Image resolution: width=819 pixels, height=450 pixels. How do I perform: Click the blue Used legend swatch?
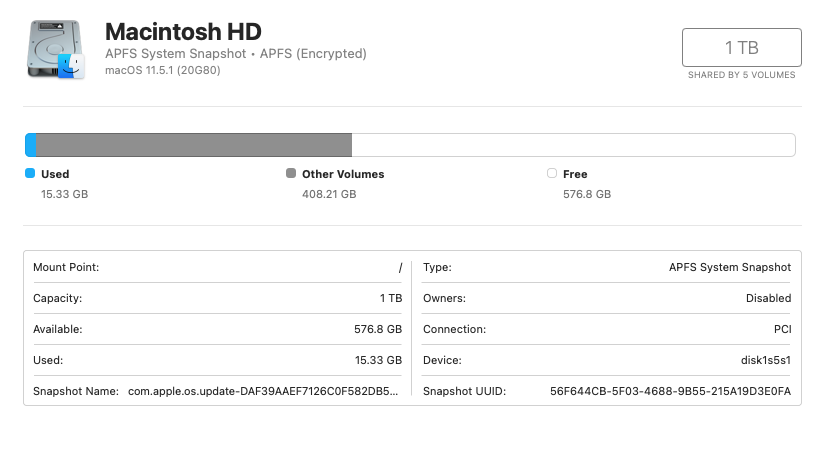click(30, 173)
